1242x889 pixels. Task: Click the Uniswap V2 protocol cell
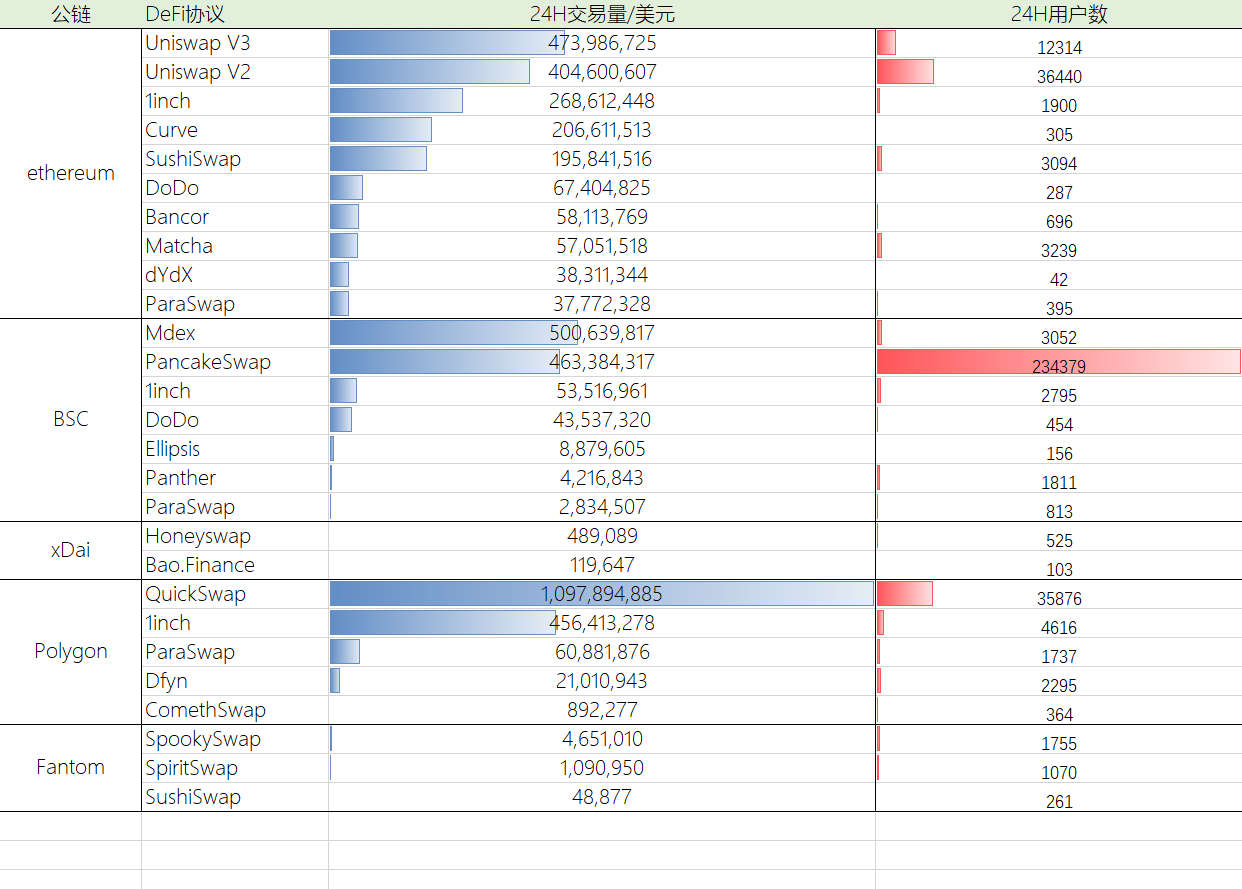coord(235,72)
